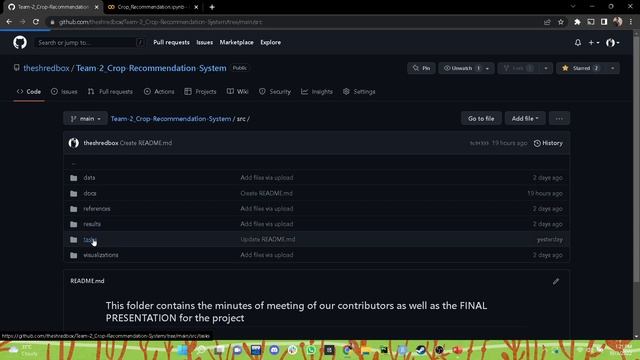Open the Windows Start button
The width and height of the screenshot is (640, 360).
[183, 350]
